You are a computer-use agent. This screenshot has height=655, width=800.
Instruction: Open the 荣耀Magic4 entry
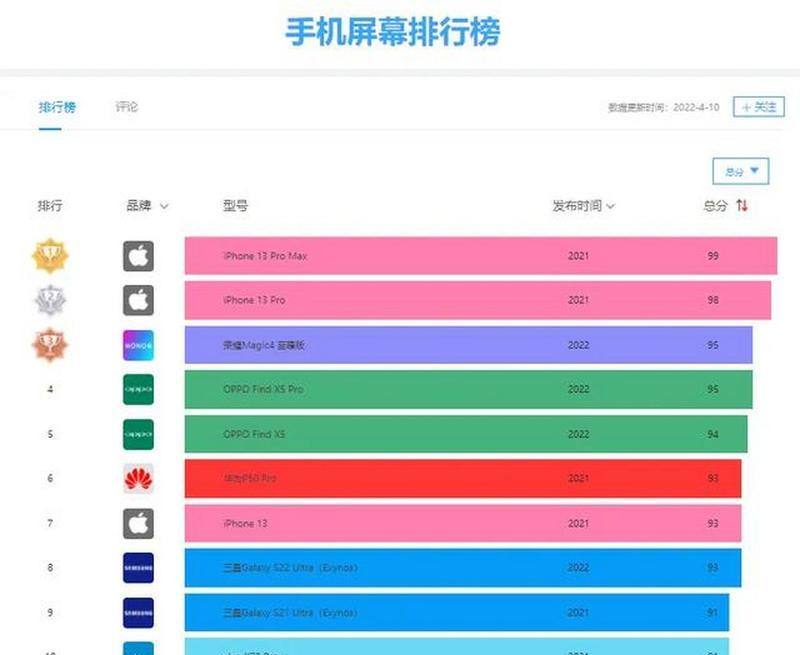point(468,345)
